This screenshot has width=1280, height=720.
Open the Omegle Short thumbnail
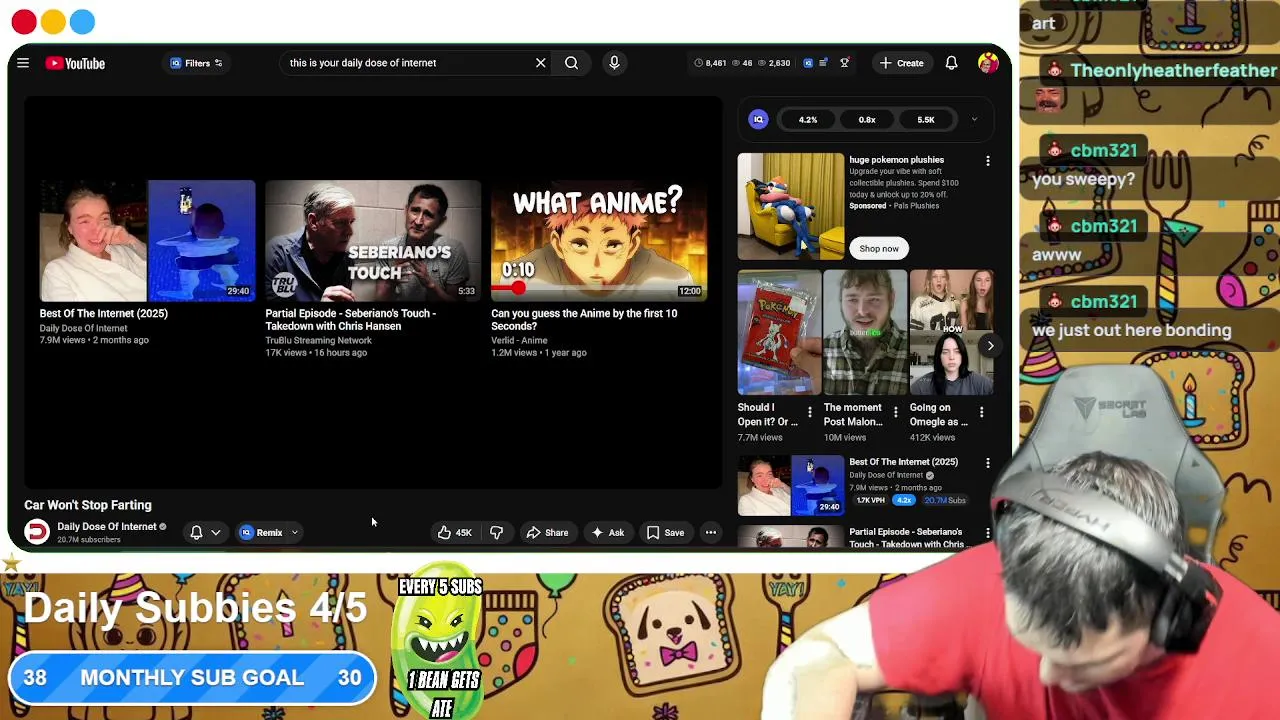click(x=951, y=332)
